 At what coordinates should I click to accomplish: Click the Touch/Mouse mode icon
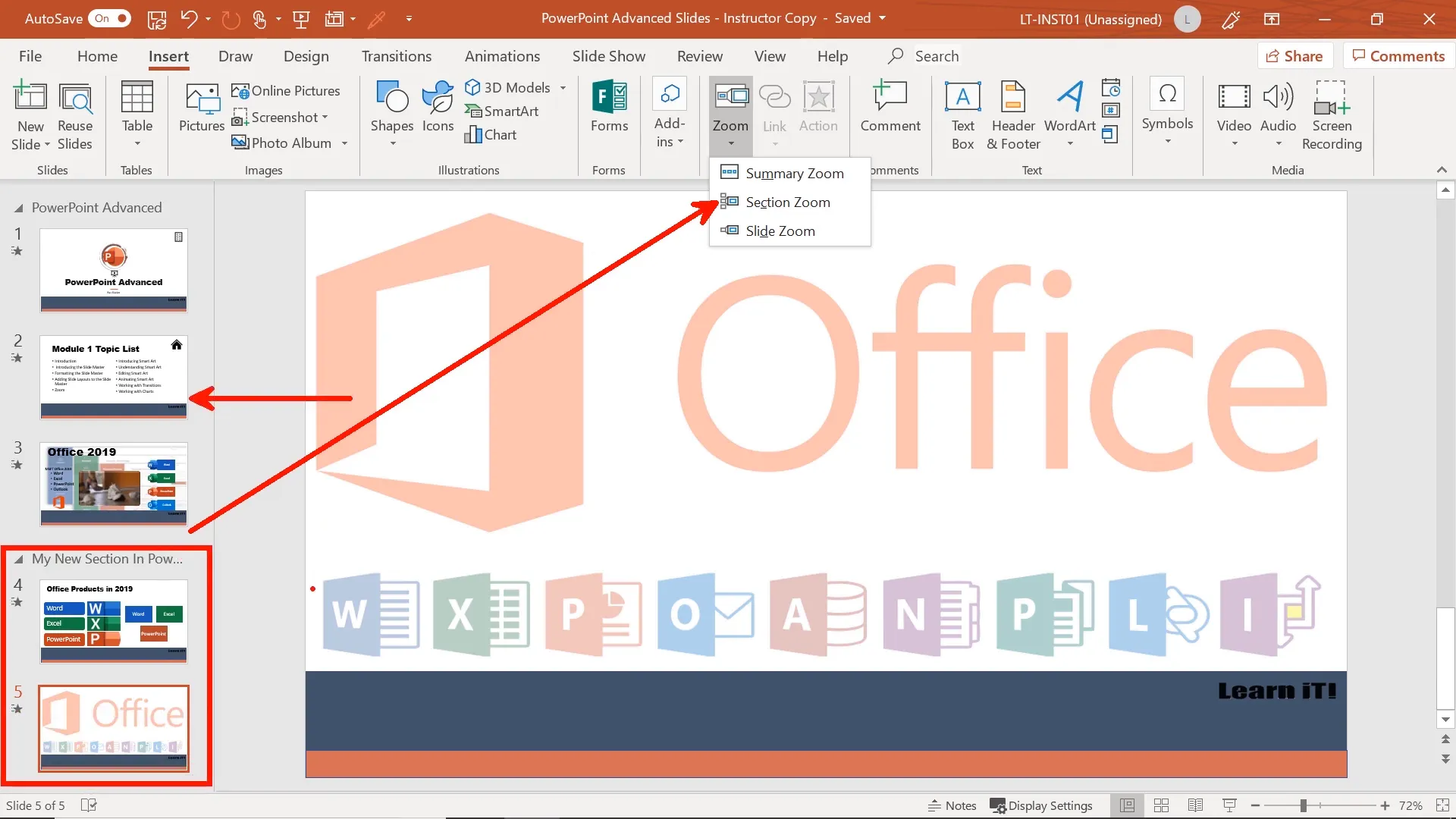(259, 19)
